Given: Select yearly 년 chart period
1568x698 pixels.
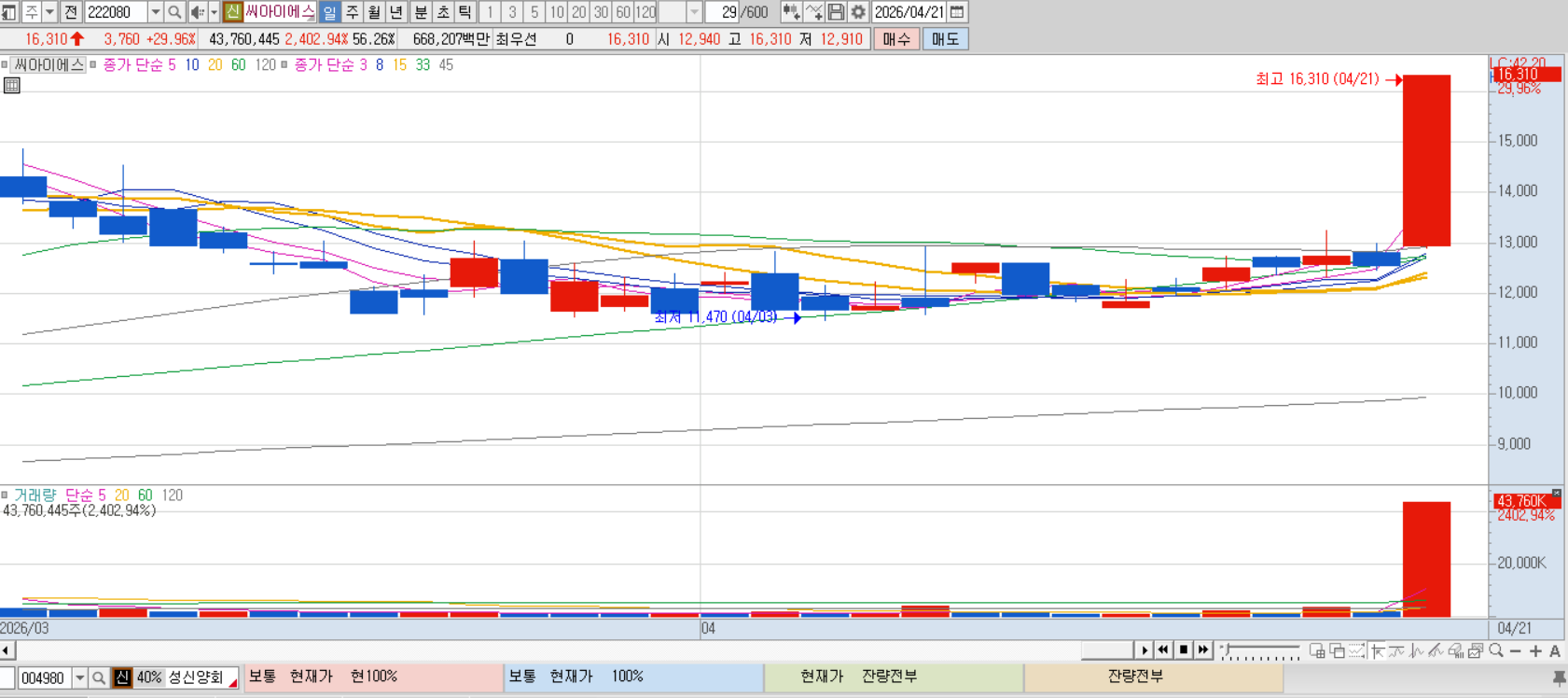Looking at the screenshot, I should [x=396, y=12].
